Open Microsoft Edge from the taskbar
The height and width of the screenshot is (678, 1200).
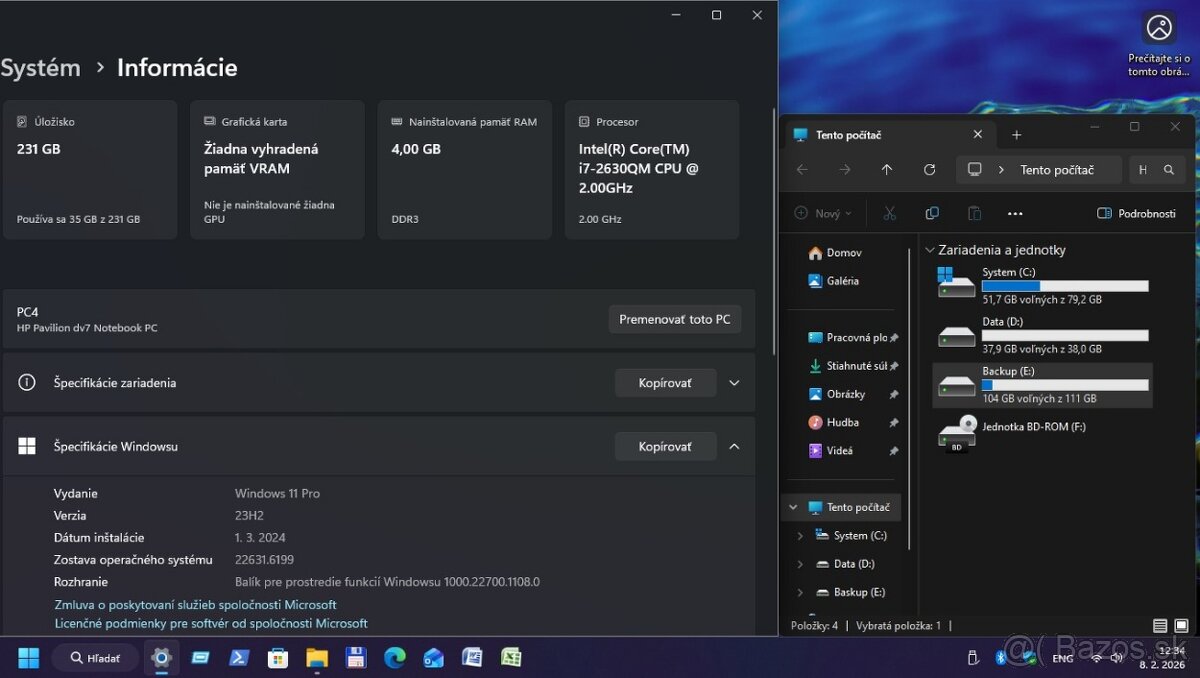[395, 657]
